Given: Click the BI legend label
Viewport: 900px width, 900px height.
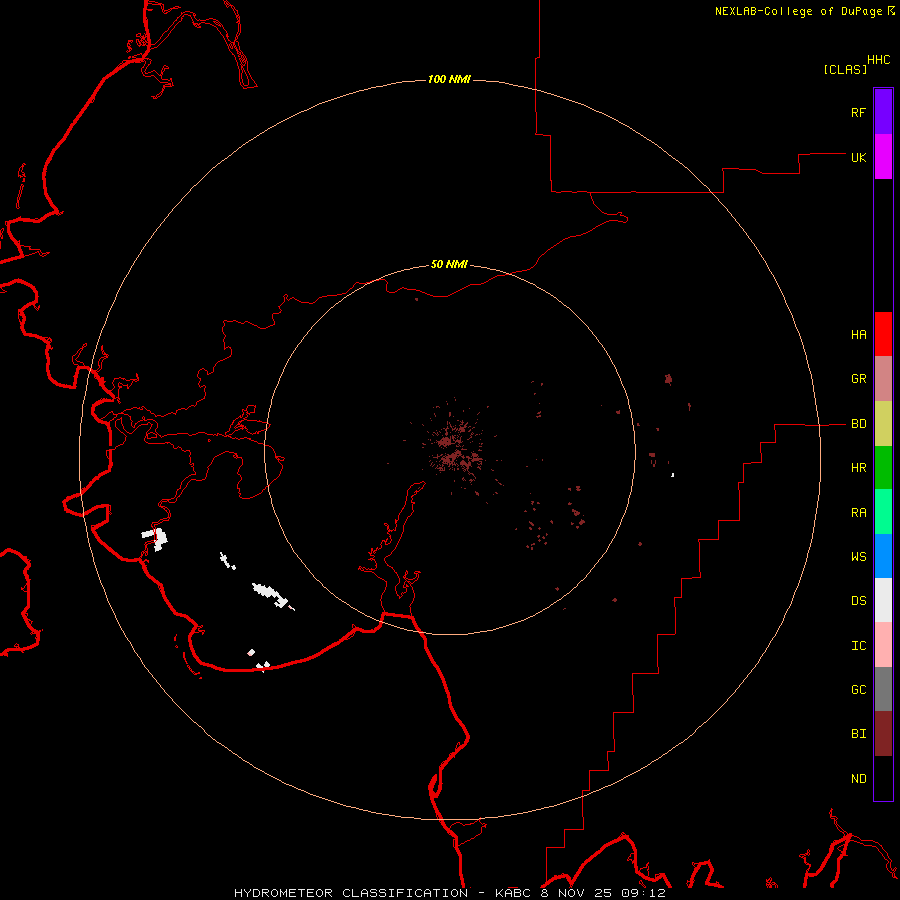Looking at the screenshot, I should 859,734.
